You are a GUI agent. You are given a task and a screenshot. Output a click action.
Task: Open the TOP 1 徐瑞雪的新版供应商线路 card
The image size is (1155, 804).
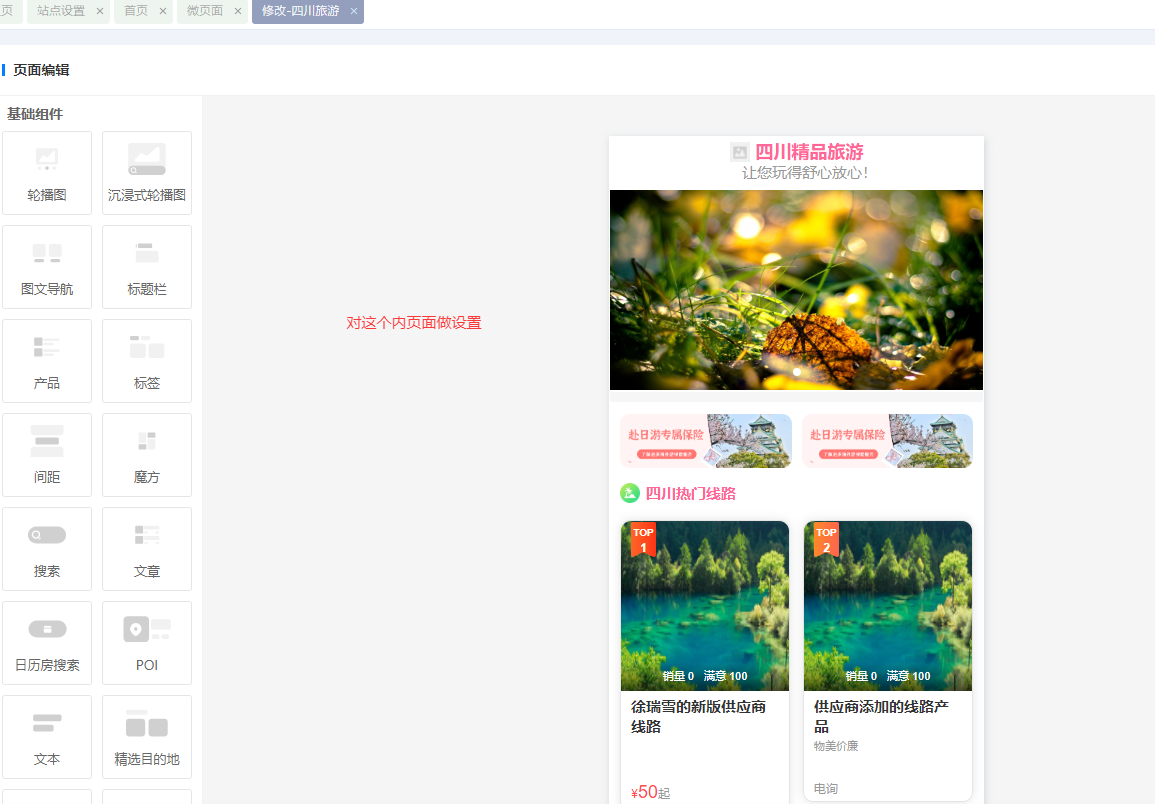click(x=705, y=660)
